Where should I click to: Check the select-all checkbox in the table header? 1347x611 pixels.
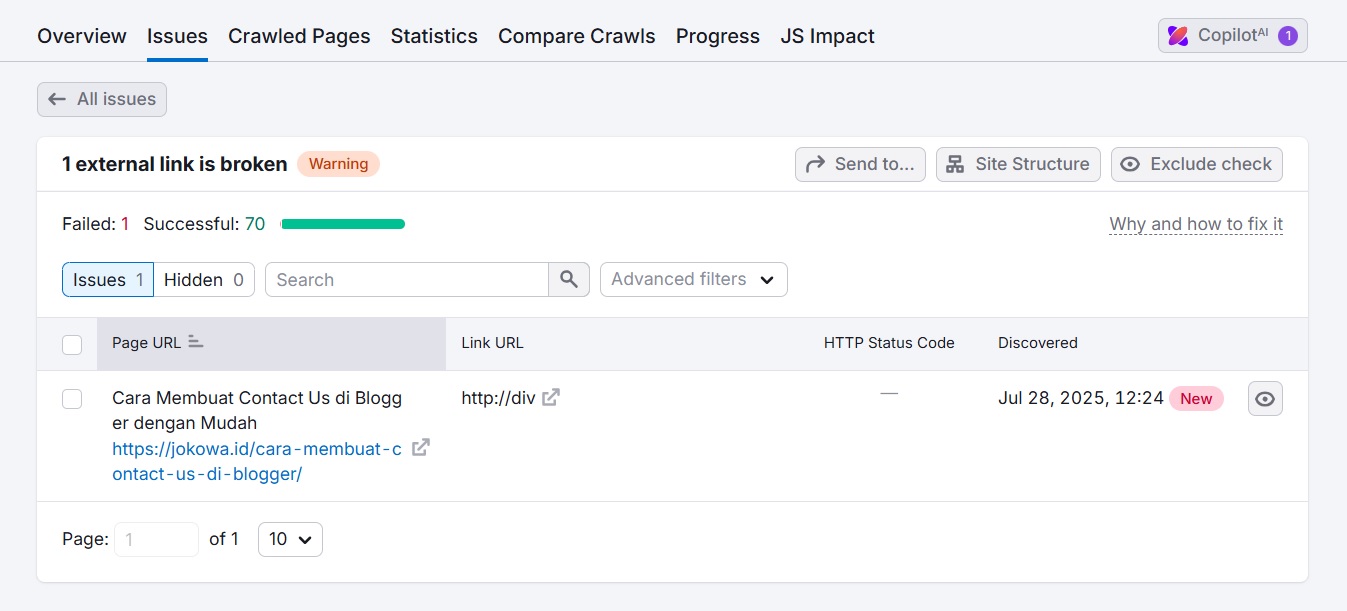(x=71, y=344)
